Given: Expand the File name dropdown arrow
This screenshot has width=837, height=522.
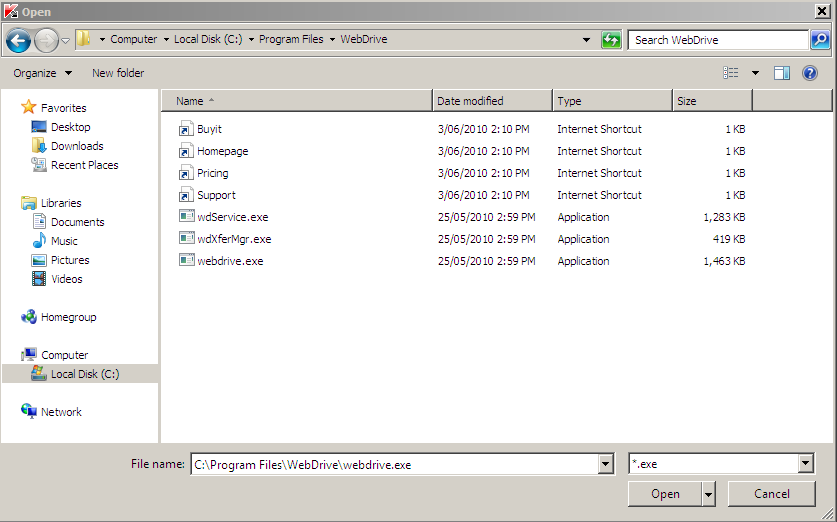Looking at the screenshot, I should [x=605, y=464].
